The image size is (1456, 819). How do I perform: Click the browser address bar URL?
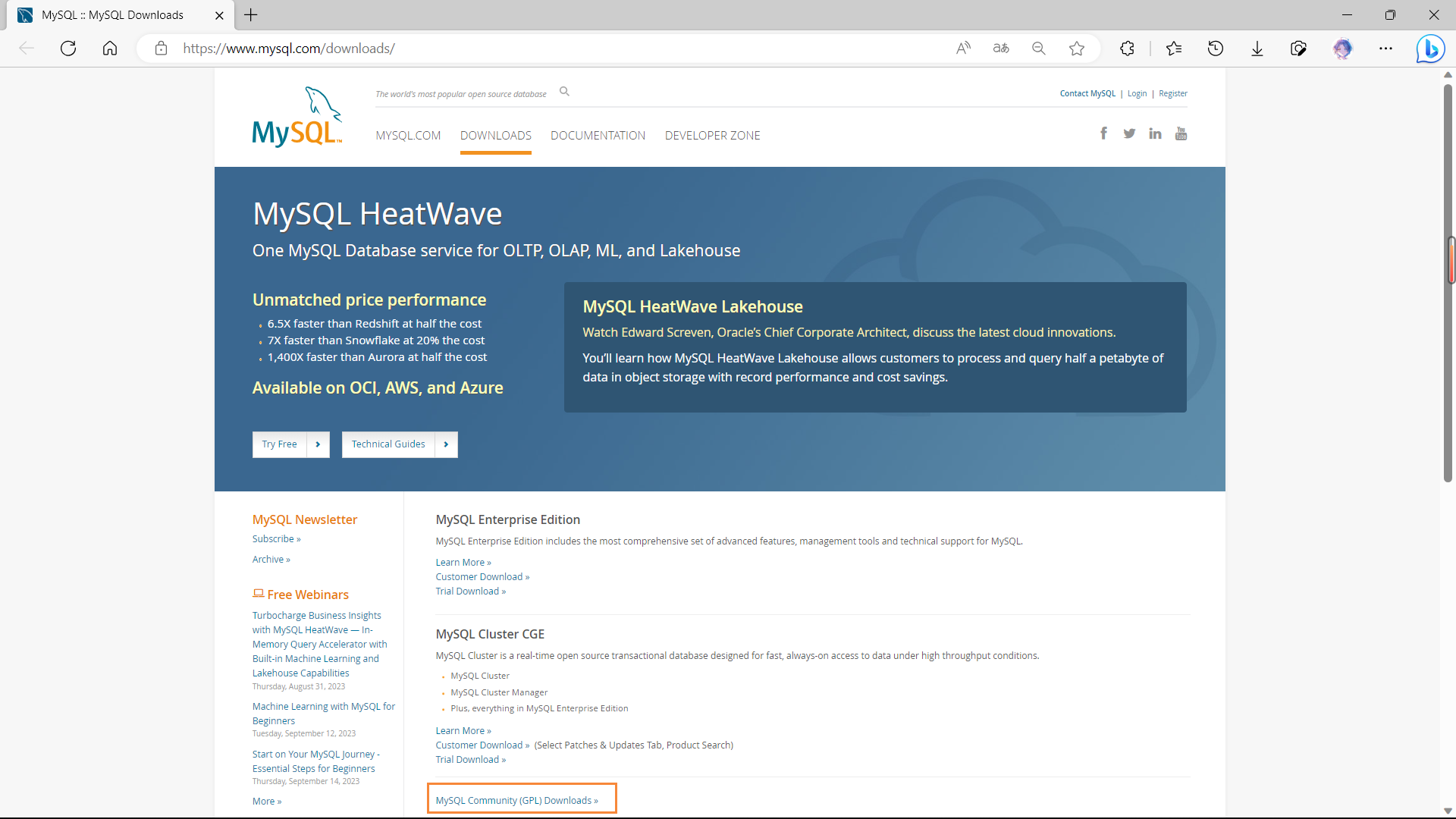[x=288, y=49]
